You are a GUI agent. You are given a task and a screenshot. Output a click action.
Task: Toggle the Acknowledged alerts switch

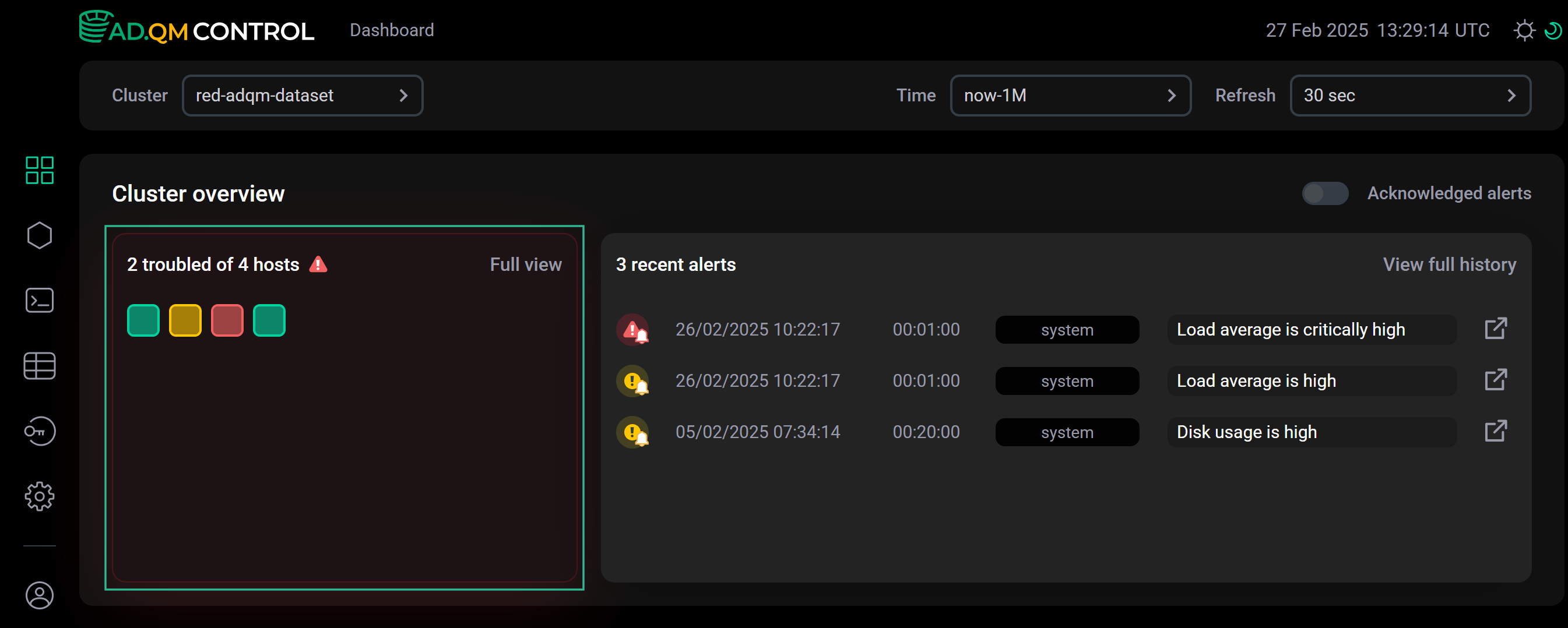pyautogui.click(x=1325, y=193)
